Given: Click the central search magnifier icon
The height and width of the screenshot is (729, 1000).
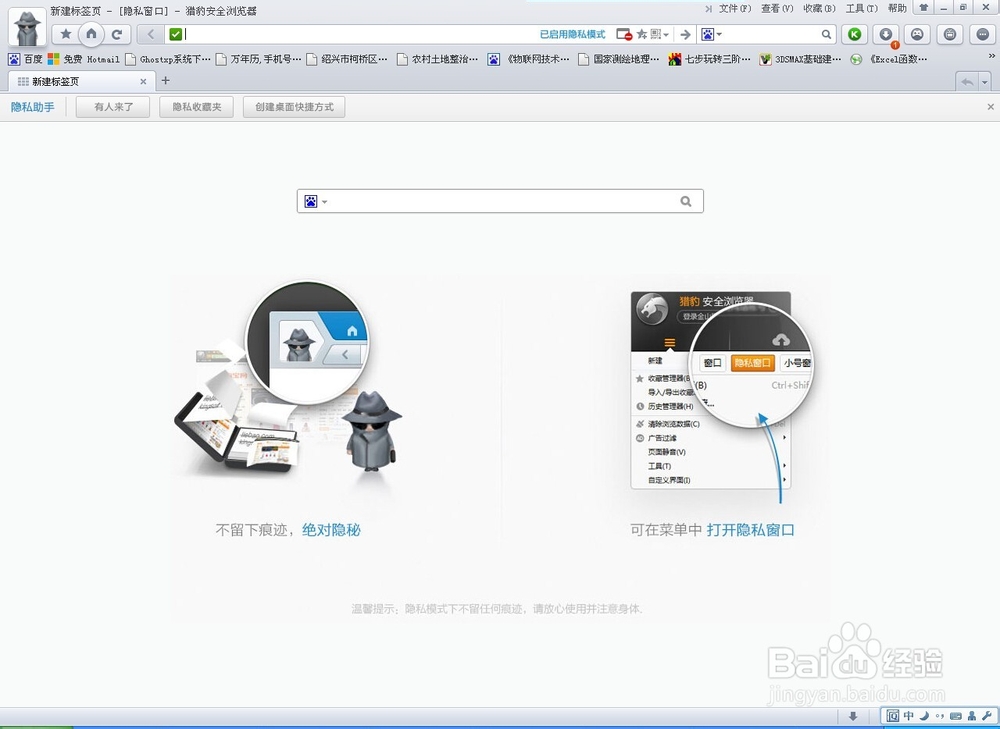Looking at the screenshot, I should [686, 202].
